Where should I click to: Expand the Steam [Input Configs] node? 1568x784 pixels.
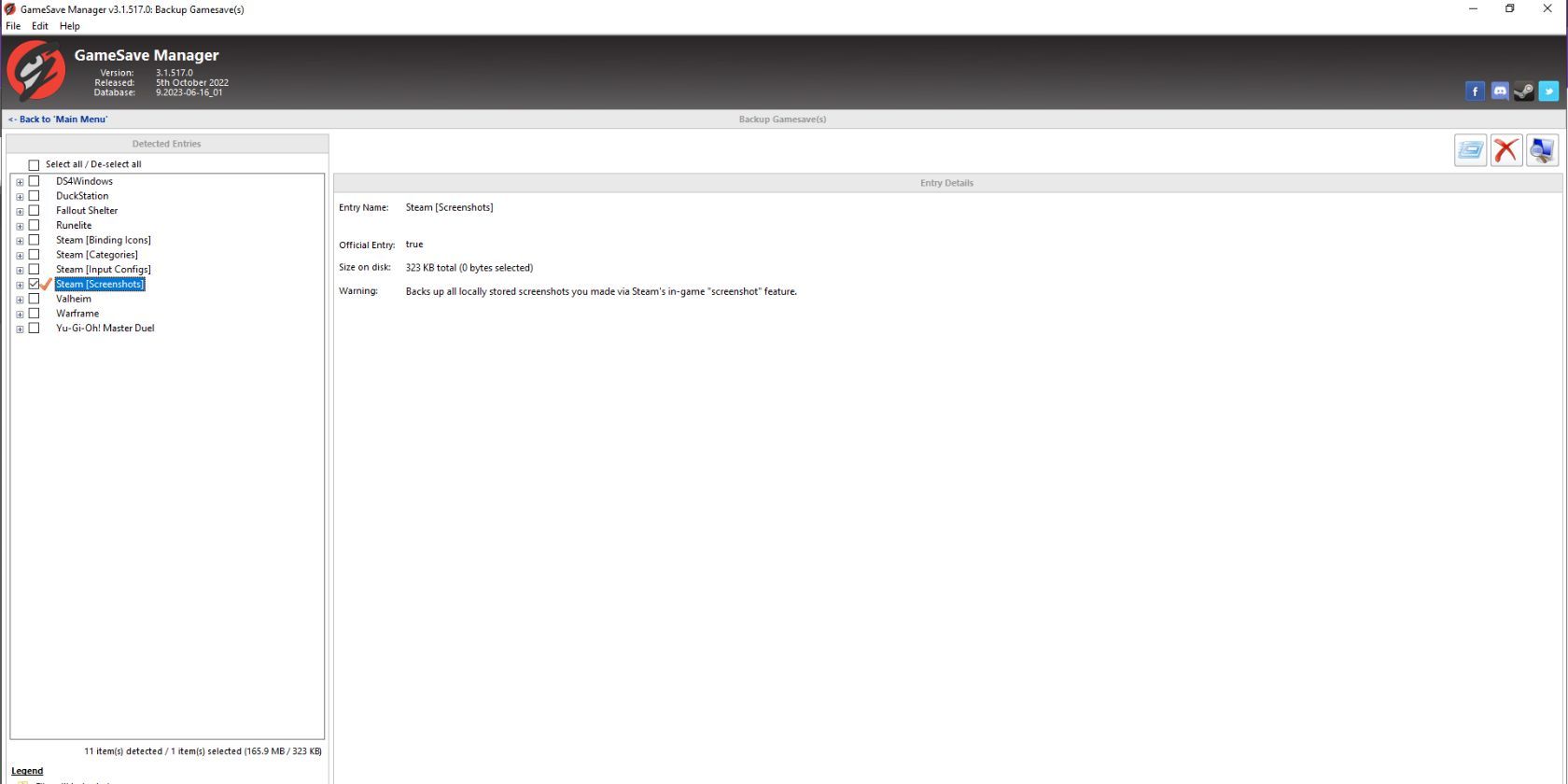point(20,270)
